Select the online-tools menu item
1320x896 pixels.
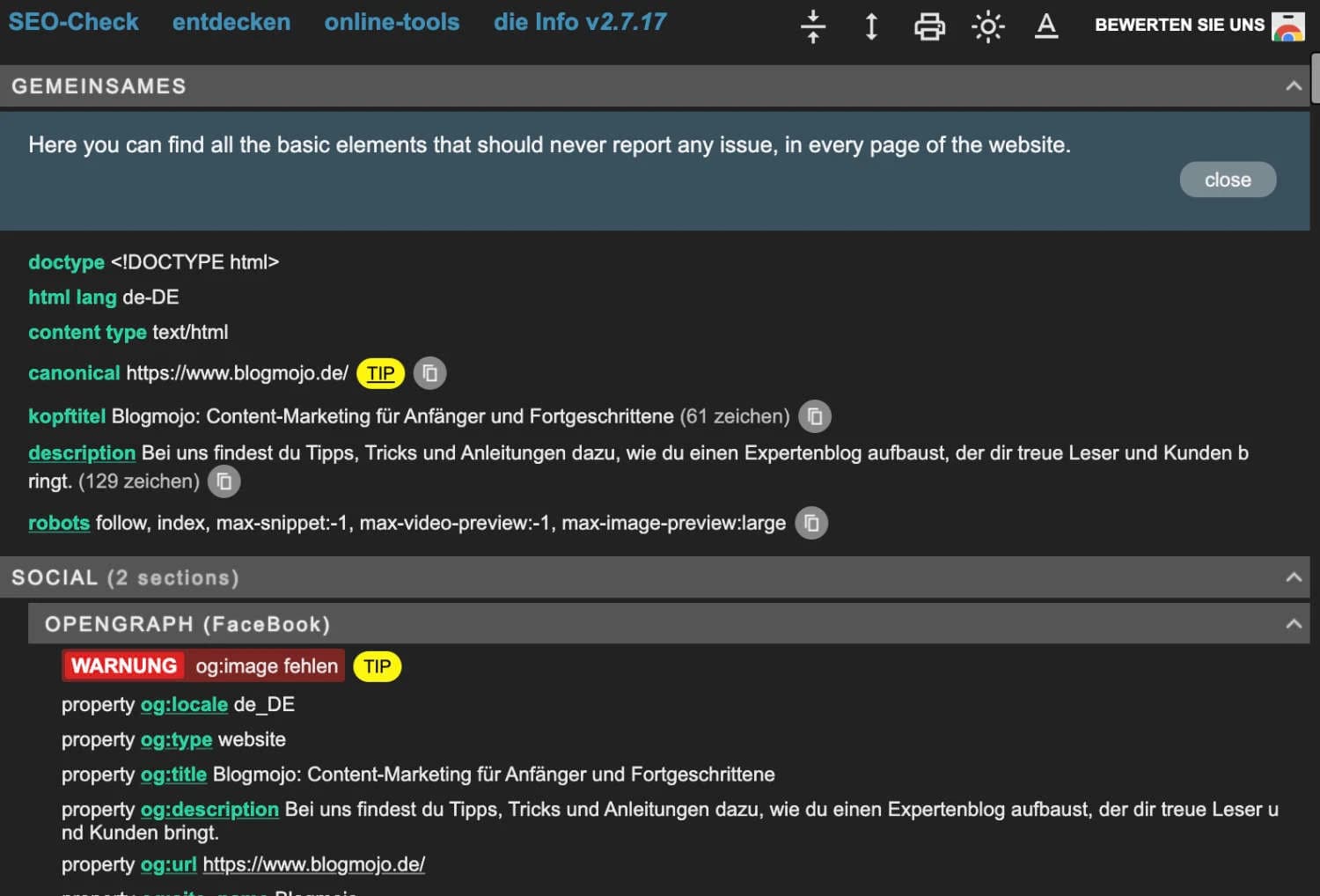392,22
